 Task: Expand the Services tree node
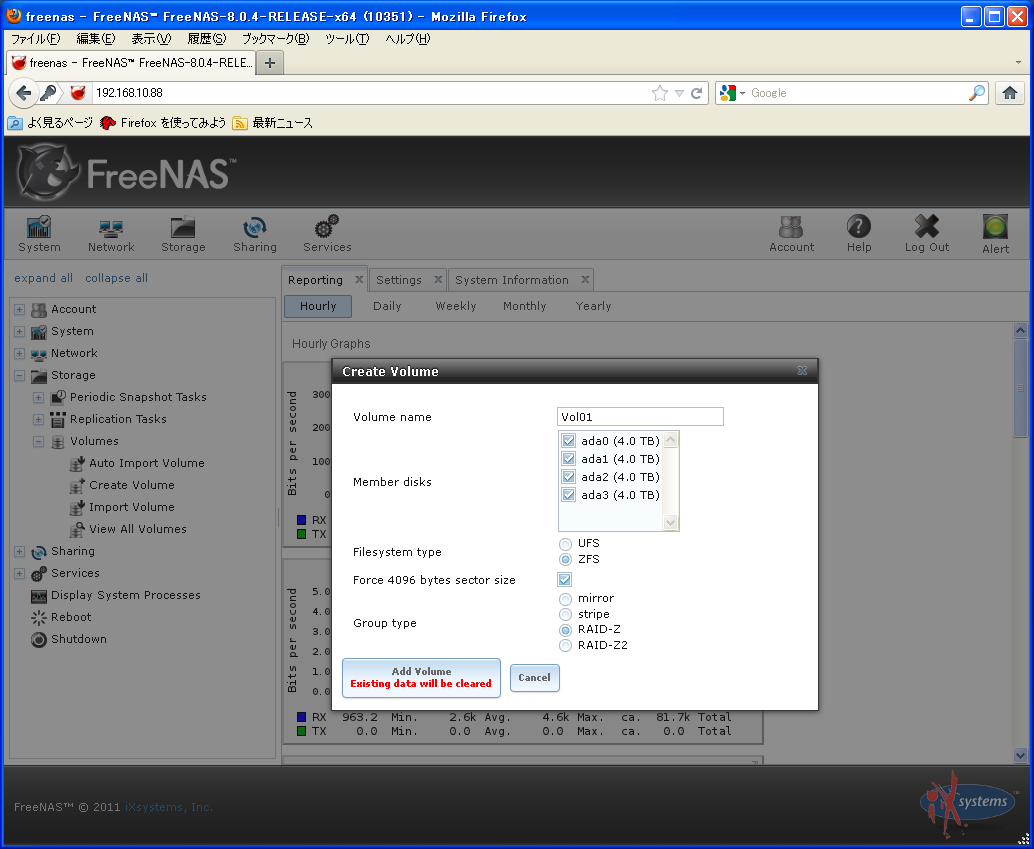(20, 573)
